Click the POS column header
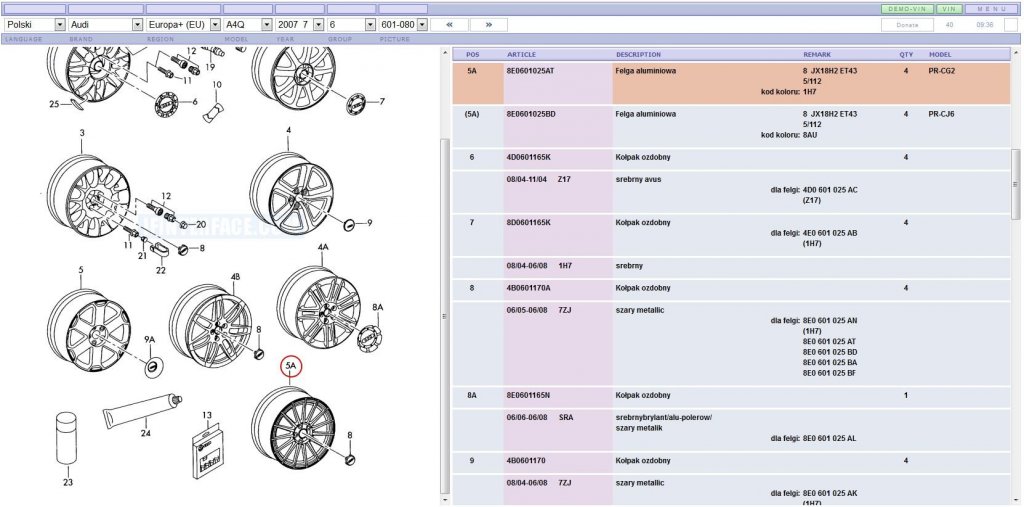The image size is (1024, 507). pos(472,55)
